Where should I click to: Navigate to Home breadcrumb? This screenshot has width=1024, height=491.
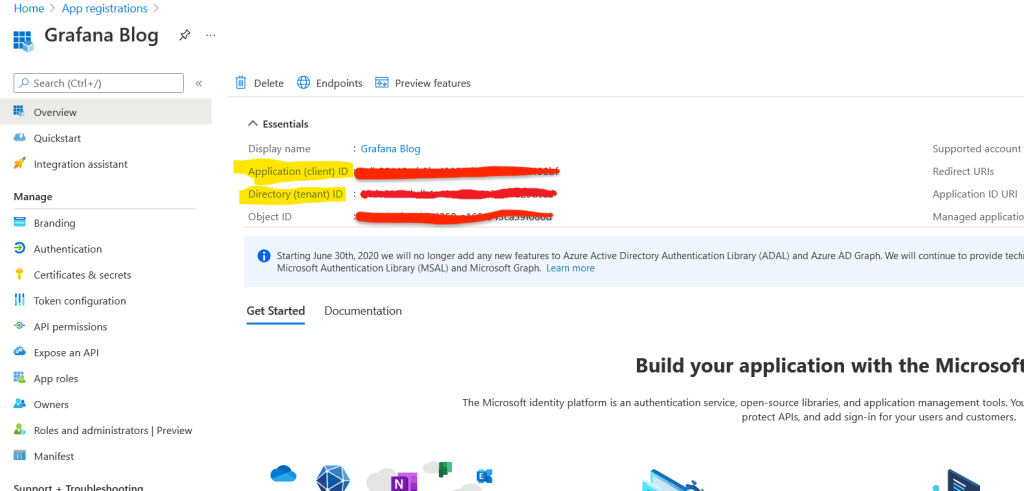[x=28, y=9]
